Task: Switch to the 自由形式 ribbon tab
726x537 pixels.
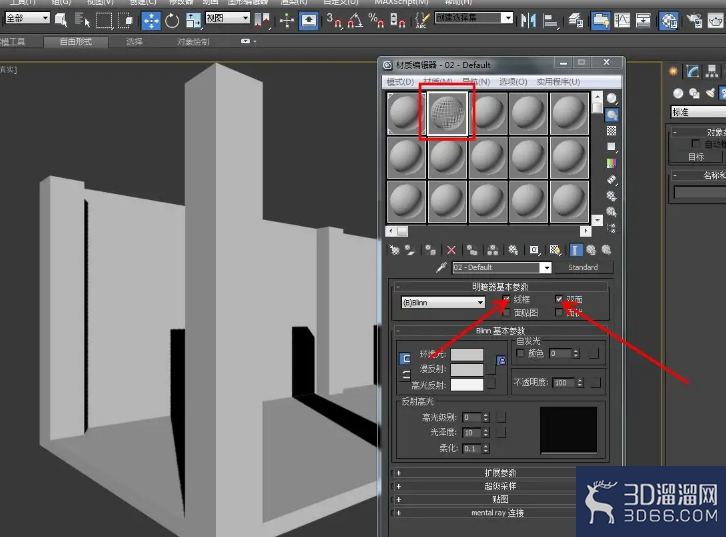Action: click(76, 42)
